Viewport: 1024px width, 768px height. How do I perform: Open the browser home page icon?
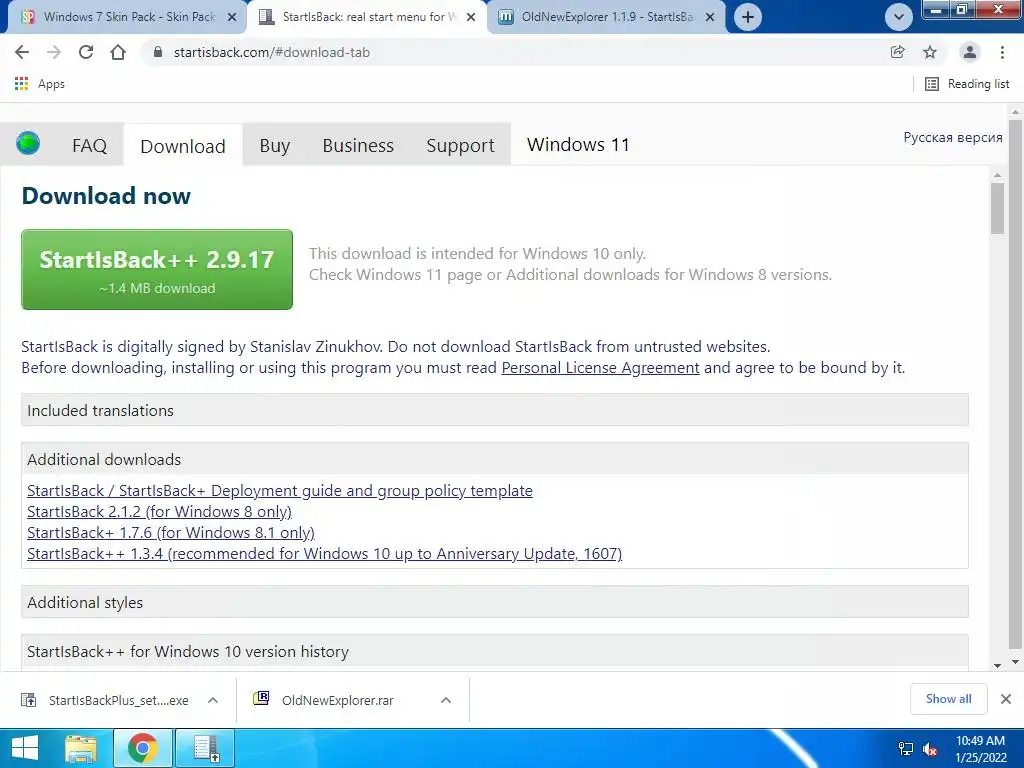[x=118, y=52]
